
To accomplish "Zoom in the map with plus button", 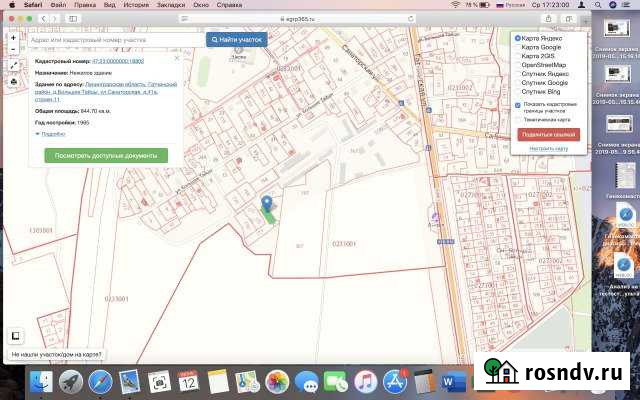I will tap(13, 37).
